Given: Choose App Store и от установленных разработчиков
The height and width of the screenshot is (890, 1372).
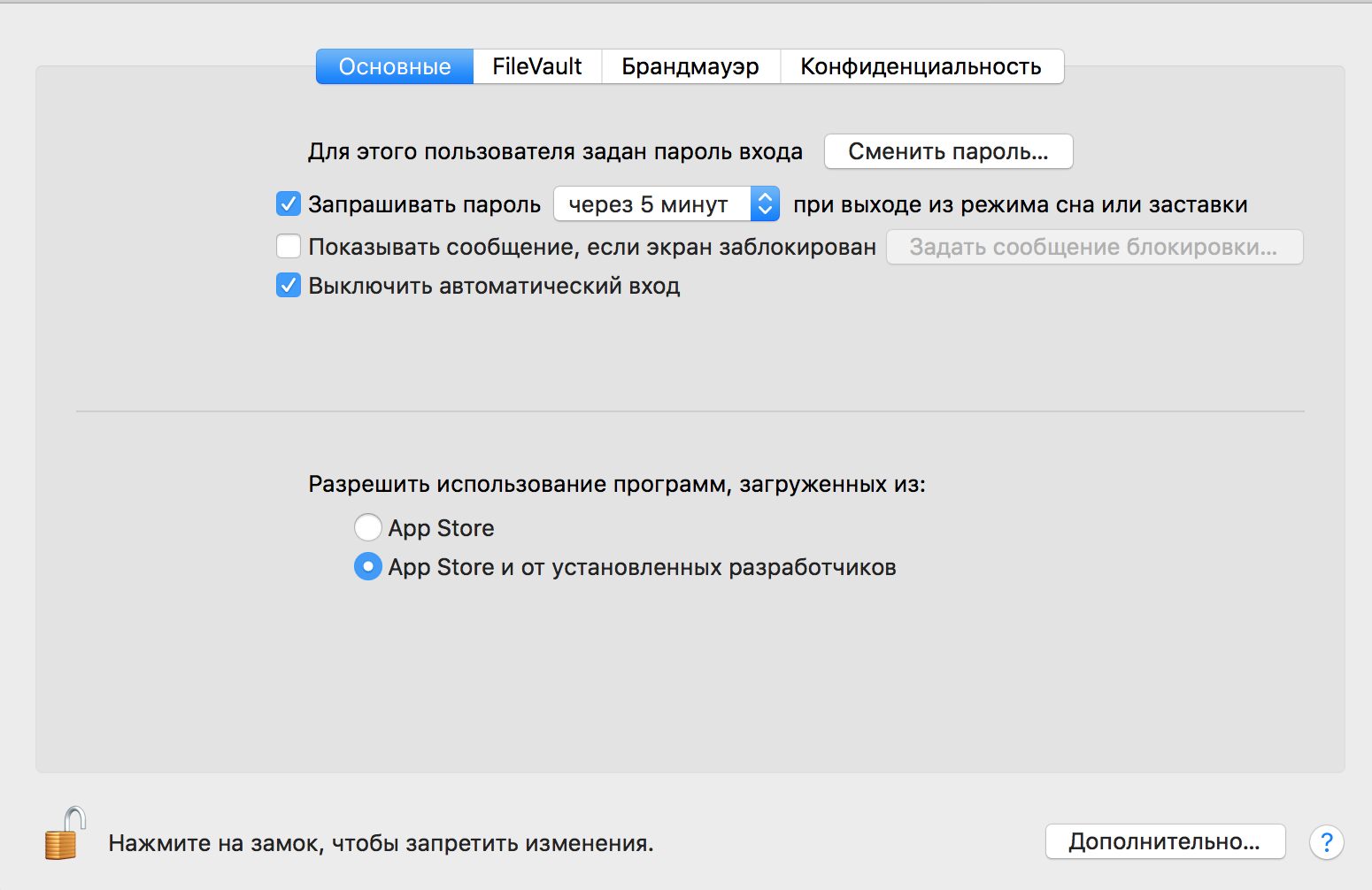Looking at the screenshot, I should pos(368,567).
